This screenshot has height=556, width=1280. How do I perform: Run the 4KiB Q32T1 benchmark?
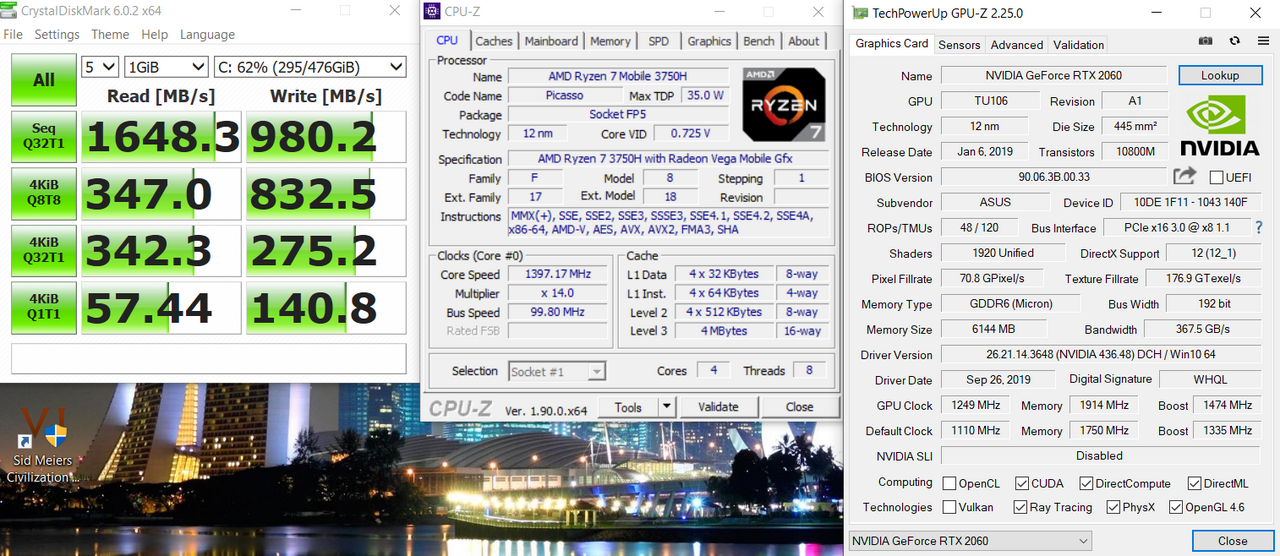44,251
